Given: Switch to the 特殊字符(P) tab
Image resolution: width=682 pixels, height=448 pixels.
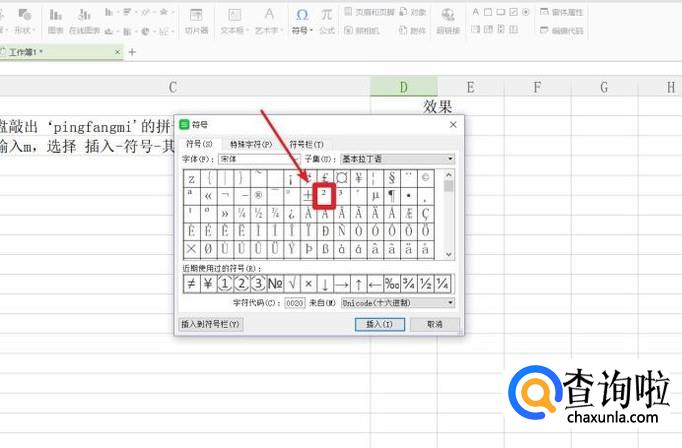Looking at the screenshot, I should pyautogui.click(x=251, y=144).
